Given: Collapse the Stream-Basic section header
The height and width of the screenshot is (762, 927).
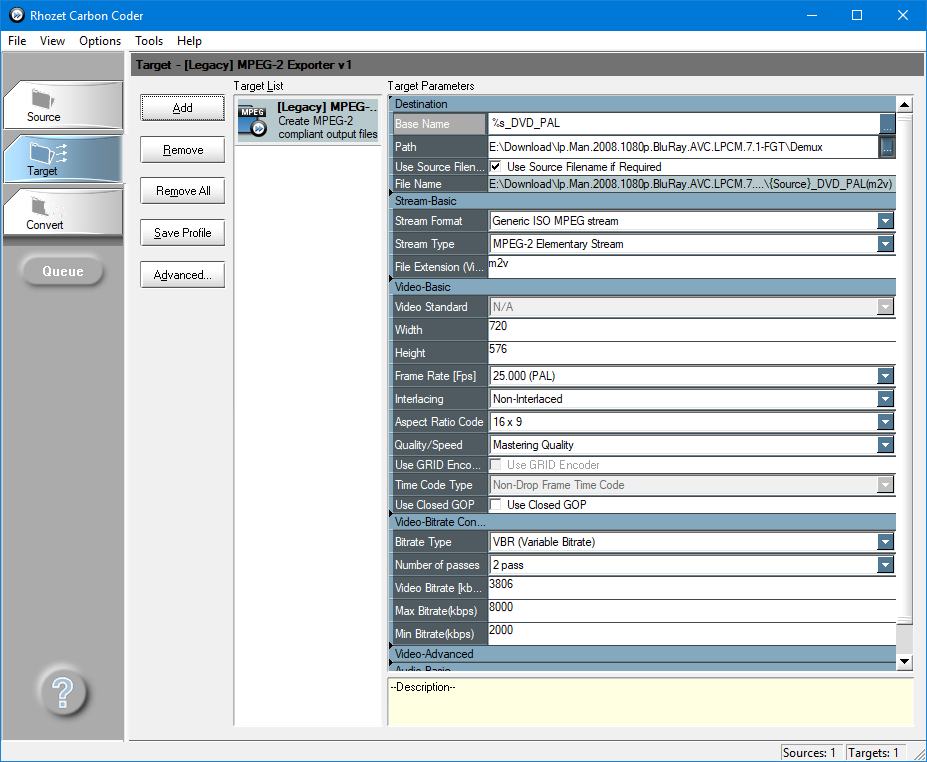Looking at the screenshot, I should click(x=642, y=201).
